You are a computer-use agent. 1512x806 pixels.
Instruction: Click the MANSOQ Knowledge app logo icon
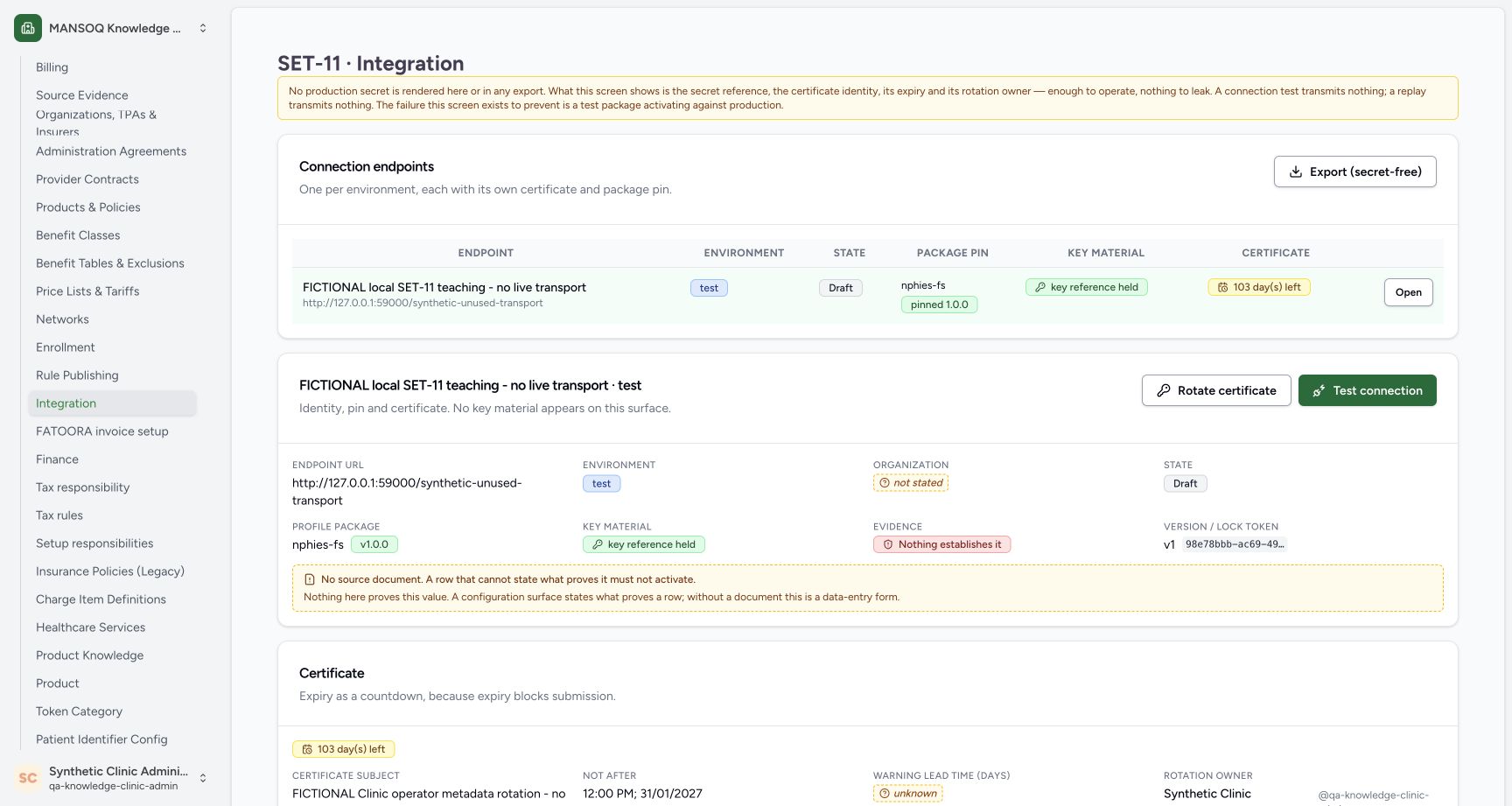28,28
